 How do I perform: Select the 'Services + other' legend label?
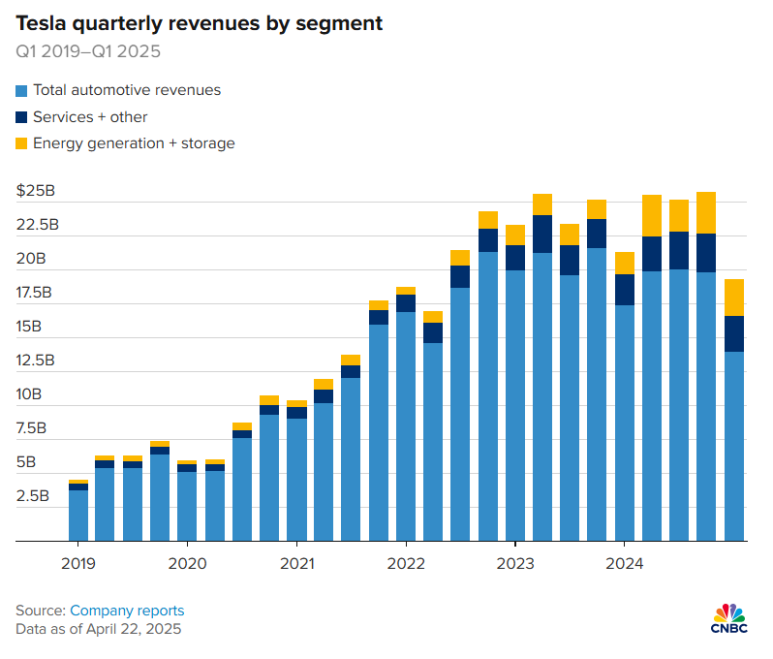coord(90,117)
